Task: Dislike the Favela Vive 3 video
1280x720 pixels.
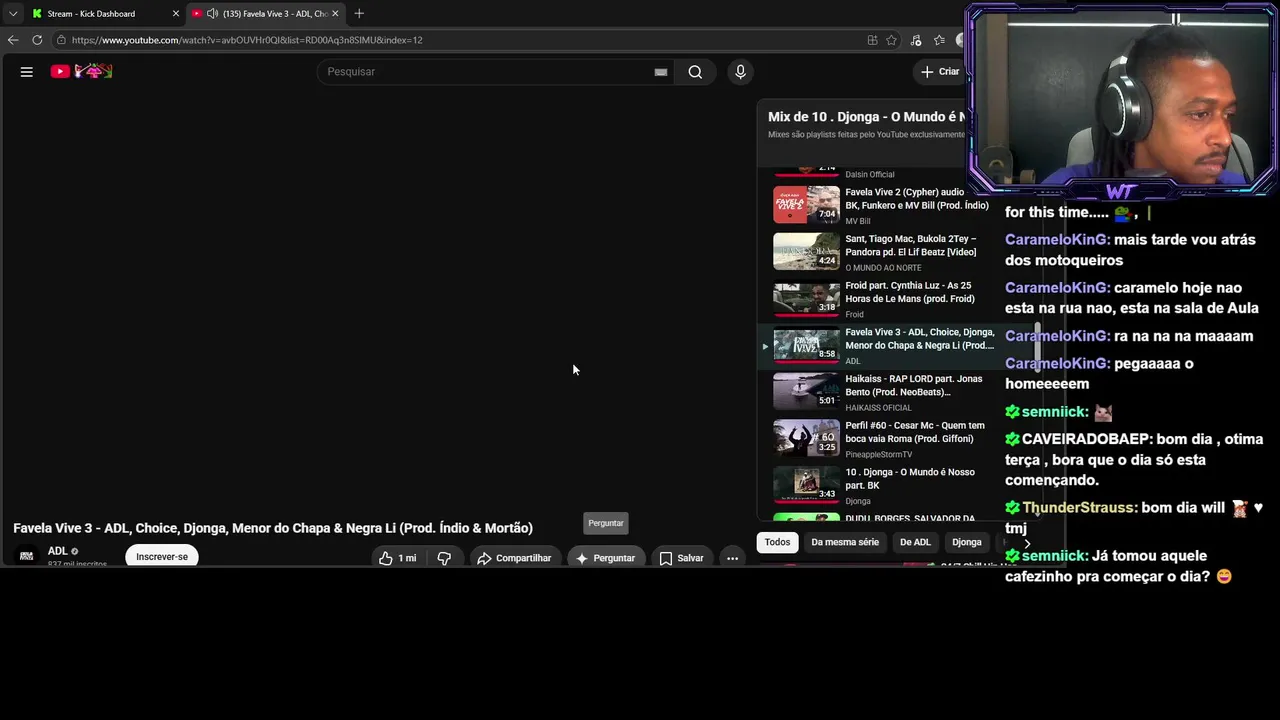Action: tap(444, 558)
